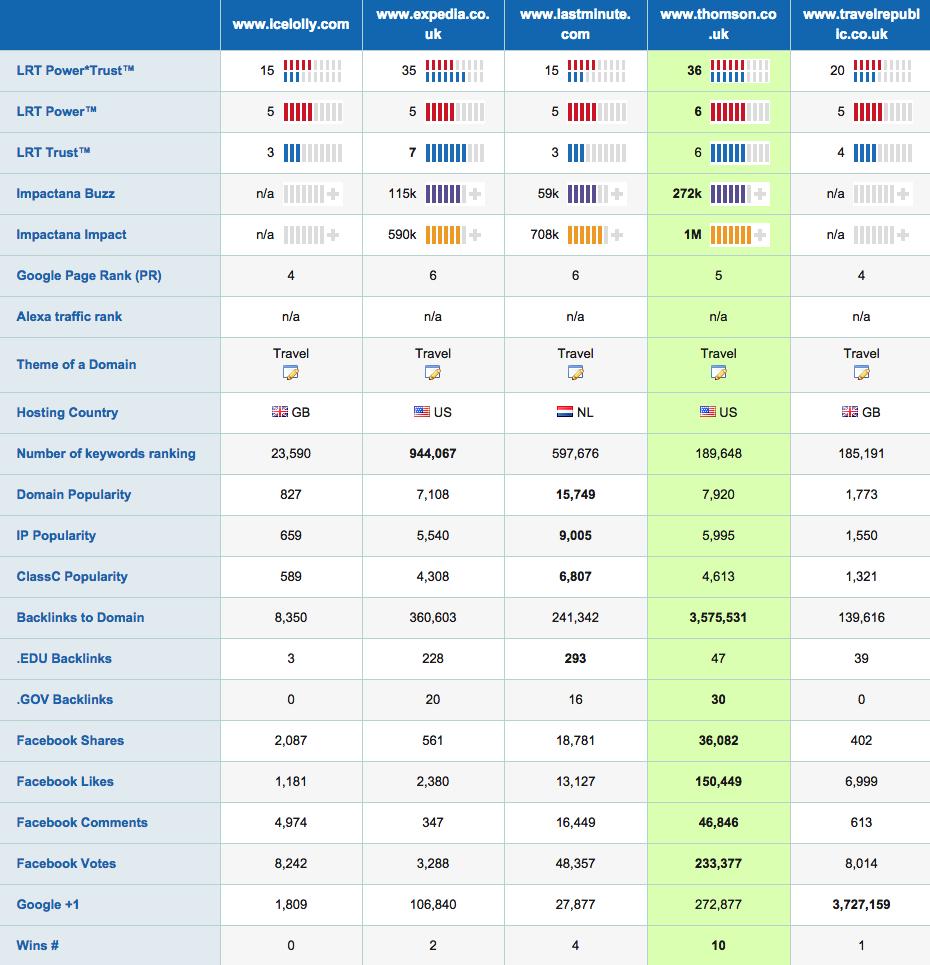Edit the domain theme for www.travelrepublic.co.uk
Image resolution: width=930 pixels, height=965 pixels.
pyautogui.click(x=861, y=372)
